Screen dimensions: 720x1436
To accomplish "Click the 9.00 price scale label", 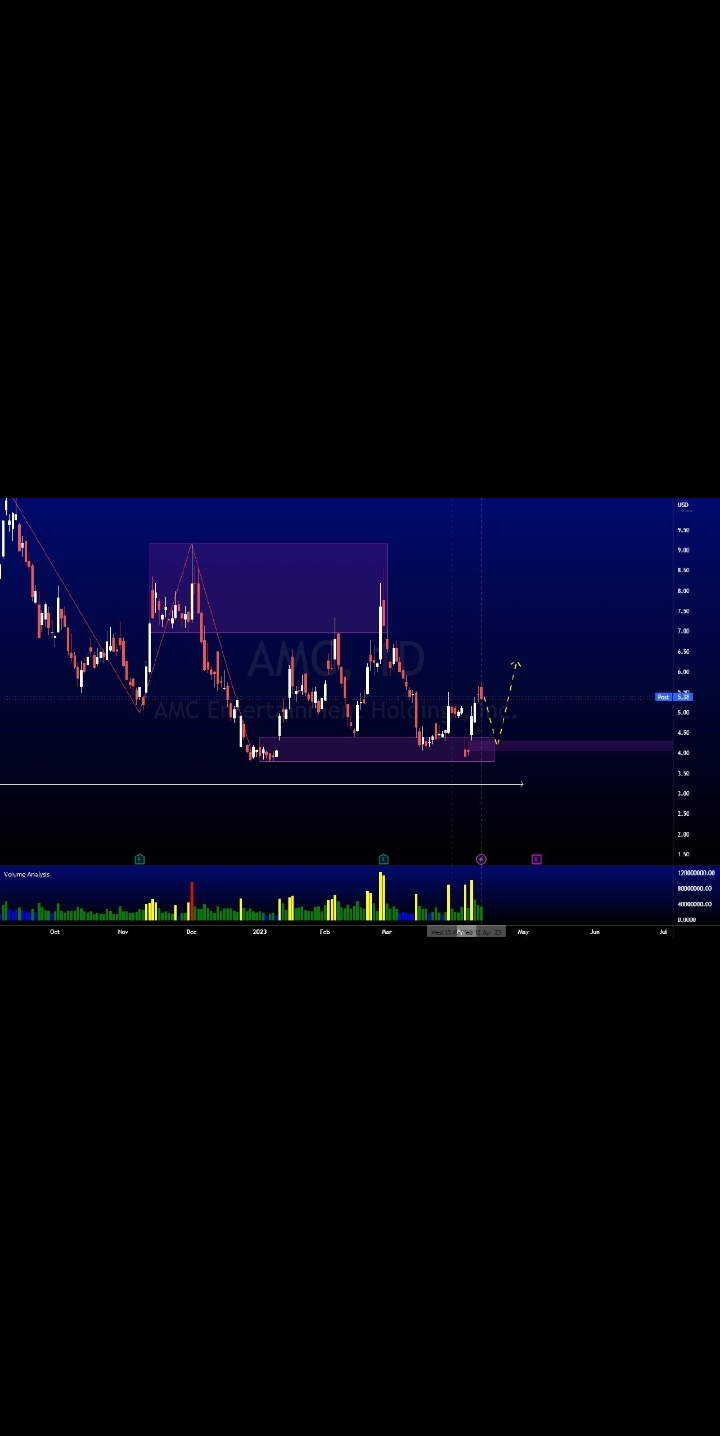I will pos(683,550).
